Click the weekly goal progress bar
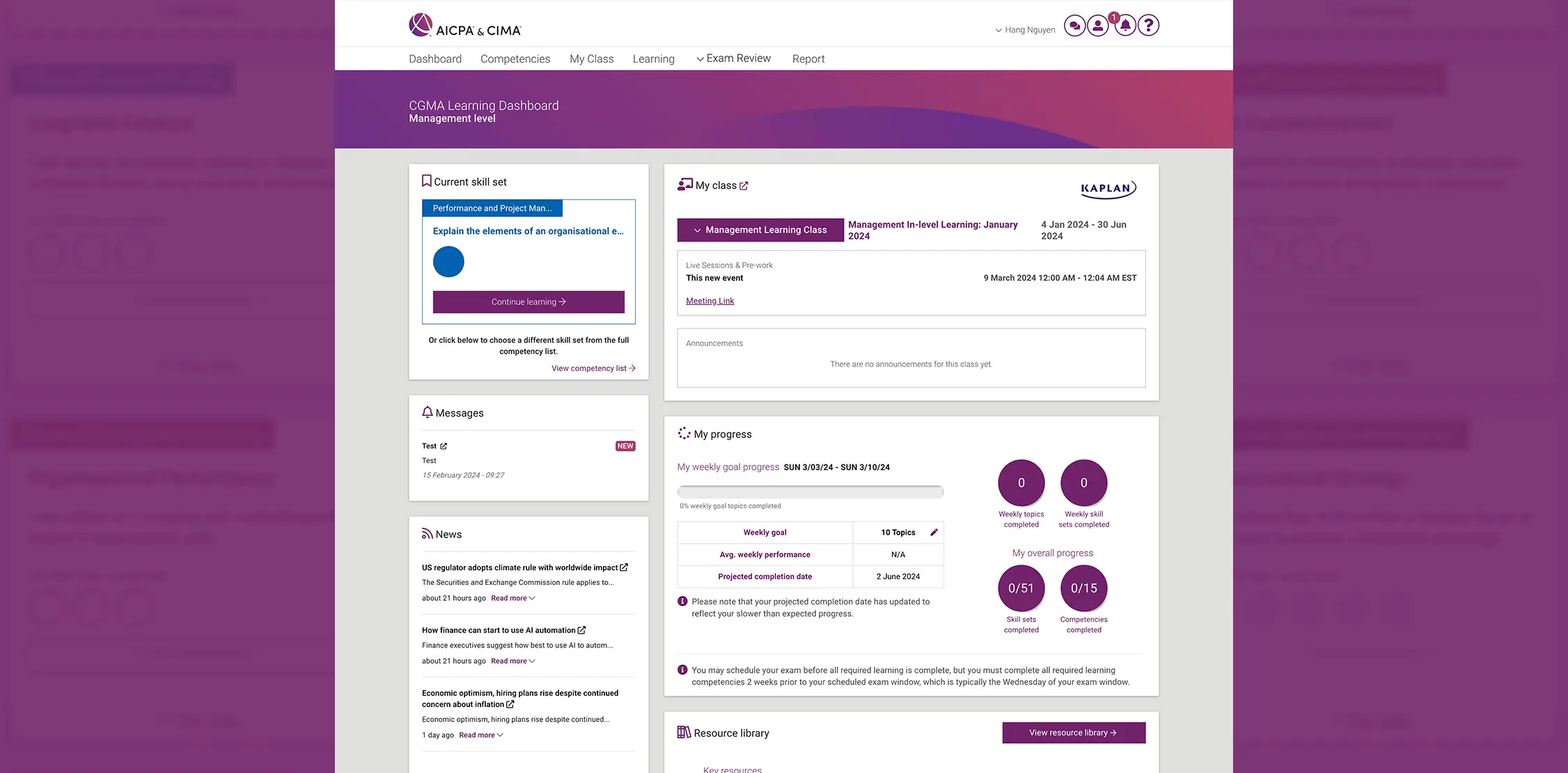Screen dimensions: 1568x773 (x=810, y=492)
